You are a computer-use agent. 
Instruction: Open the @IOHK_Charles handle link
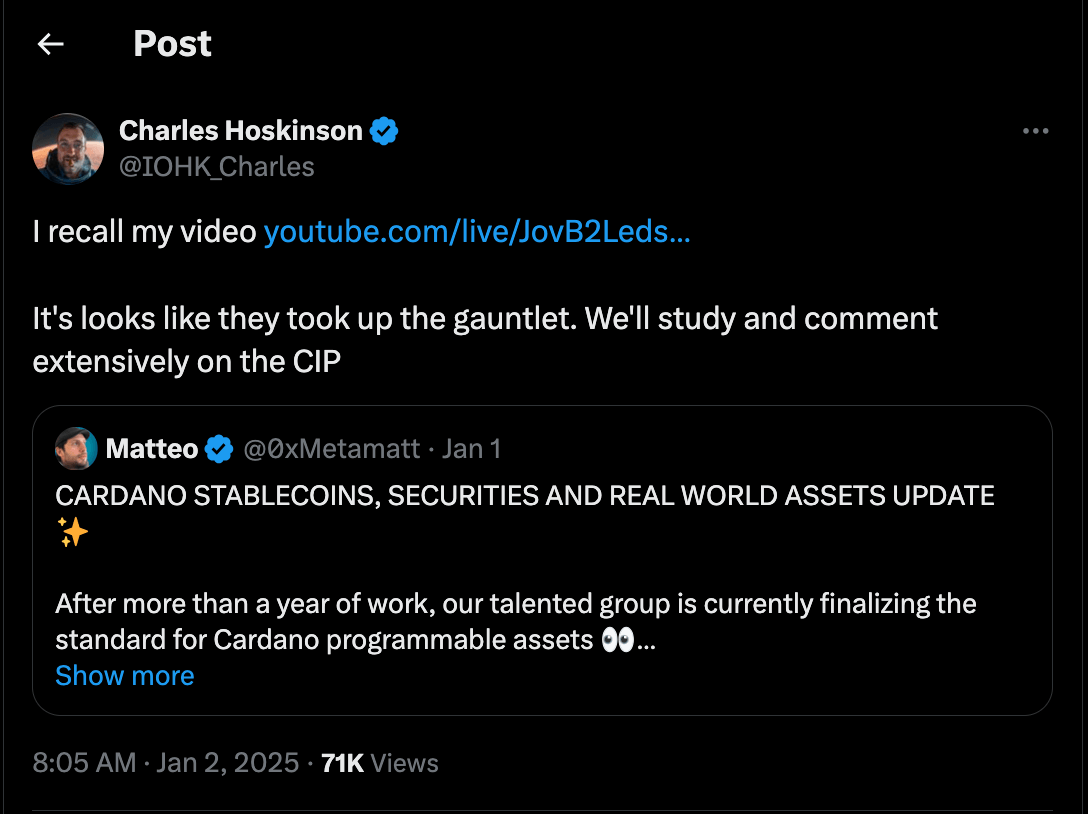[216, 166]
